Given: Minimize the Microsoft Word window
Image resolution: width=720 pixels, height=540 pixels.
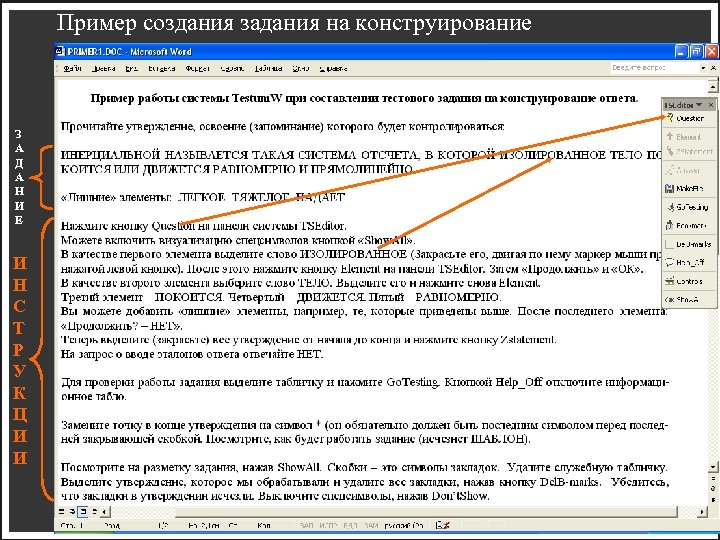Looking at the screenshot, I should coord(681,51).
